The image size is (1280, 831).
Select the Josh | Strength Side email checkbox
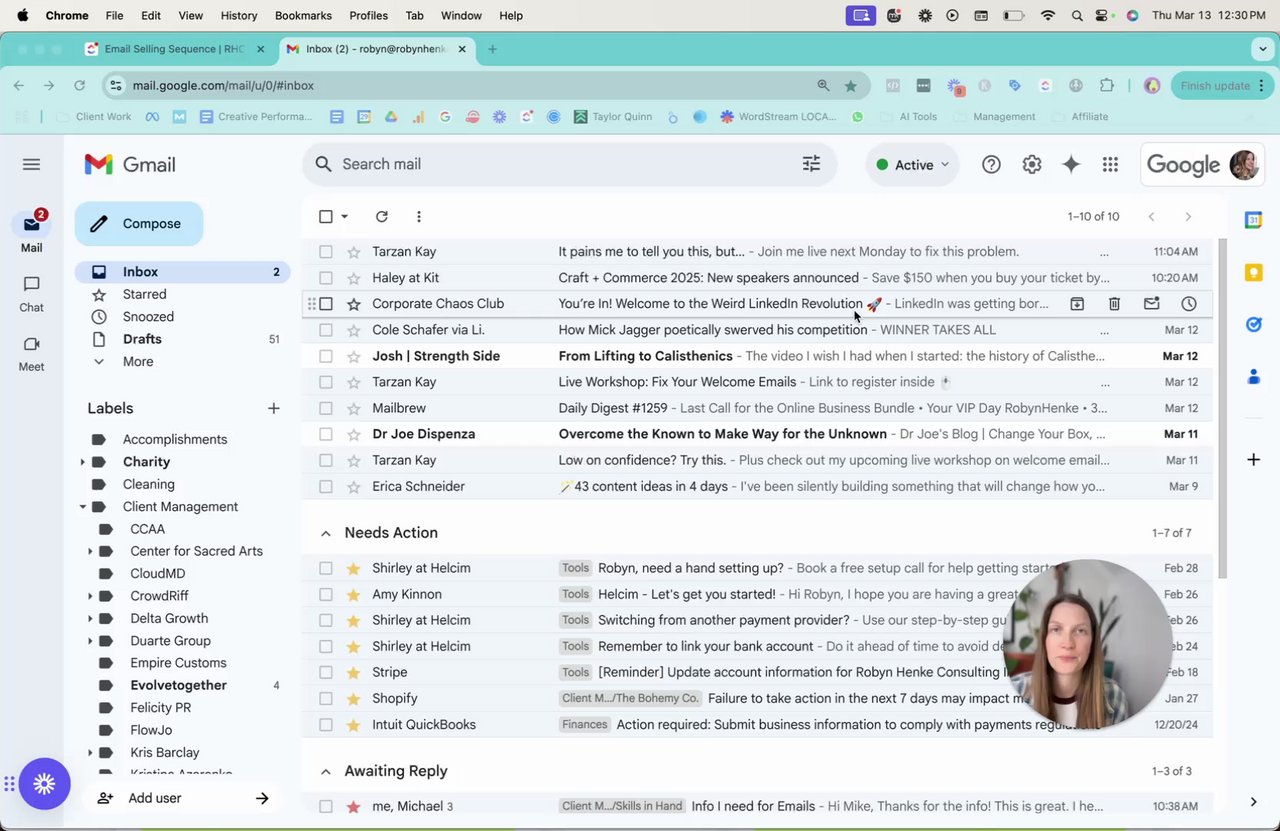point(326,356)
